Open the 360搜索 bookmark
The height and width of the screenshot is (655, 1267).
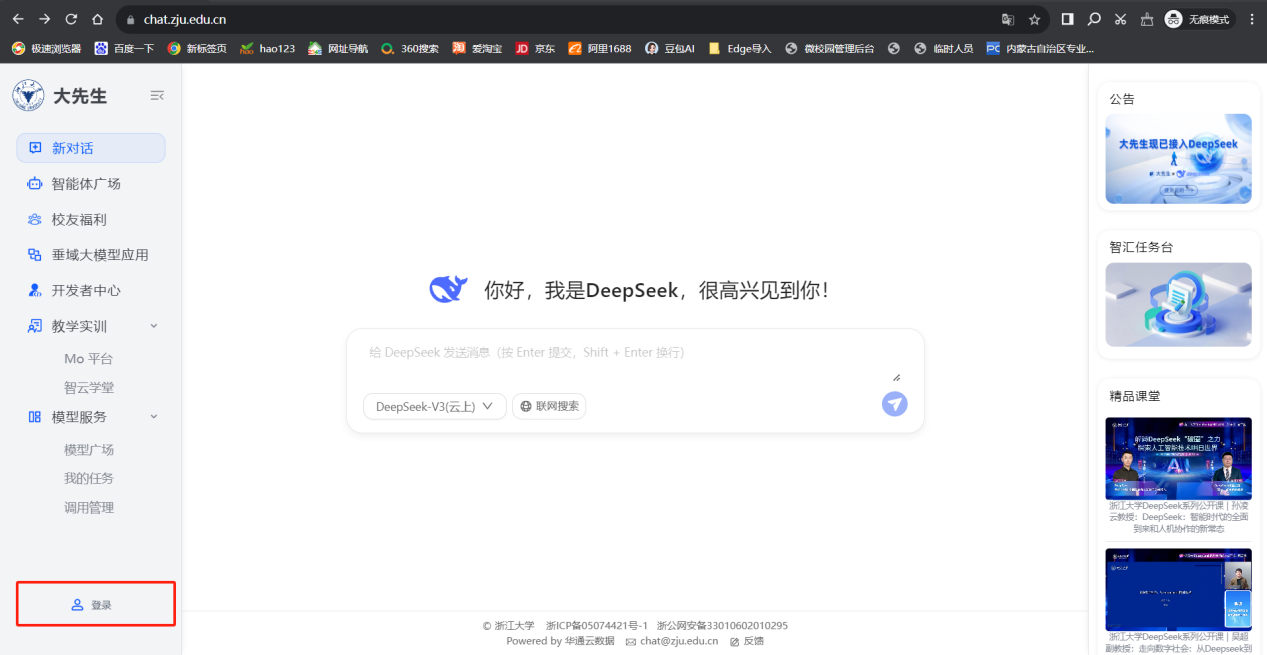click(x=409, y=48)
